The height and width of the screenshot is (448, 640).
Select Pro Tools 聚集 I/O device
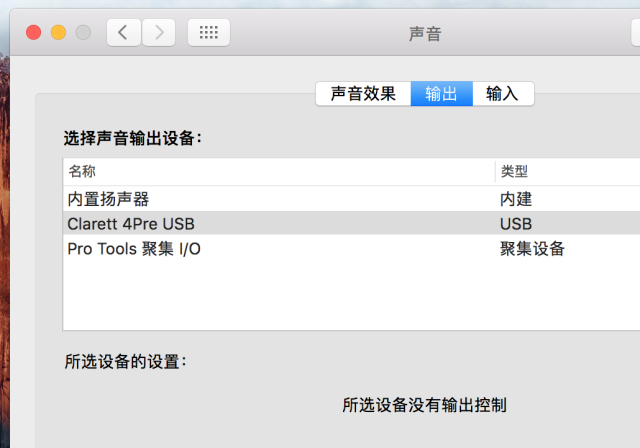[x=134, y=248]
